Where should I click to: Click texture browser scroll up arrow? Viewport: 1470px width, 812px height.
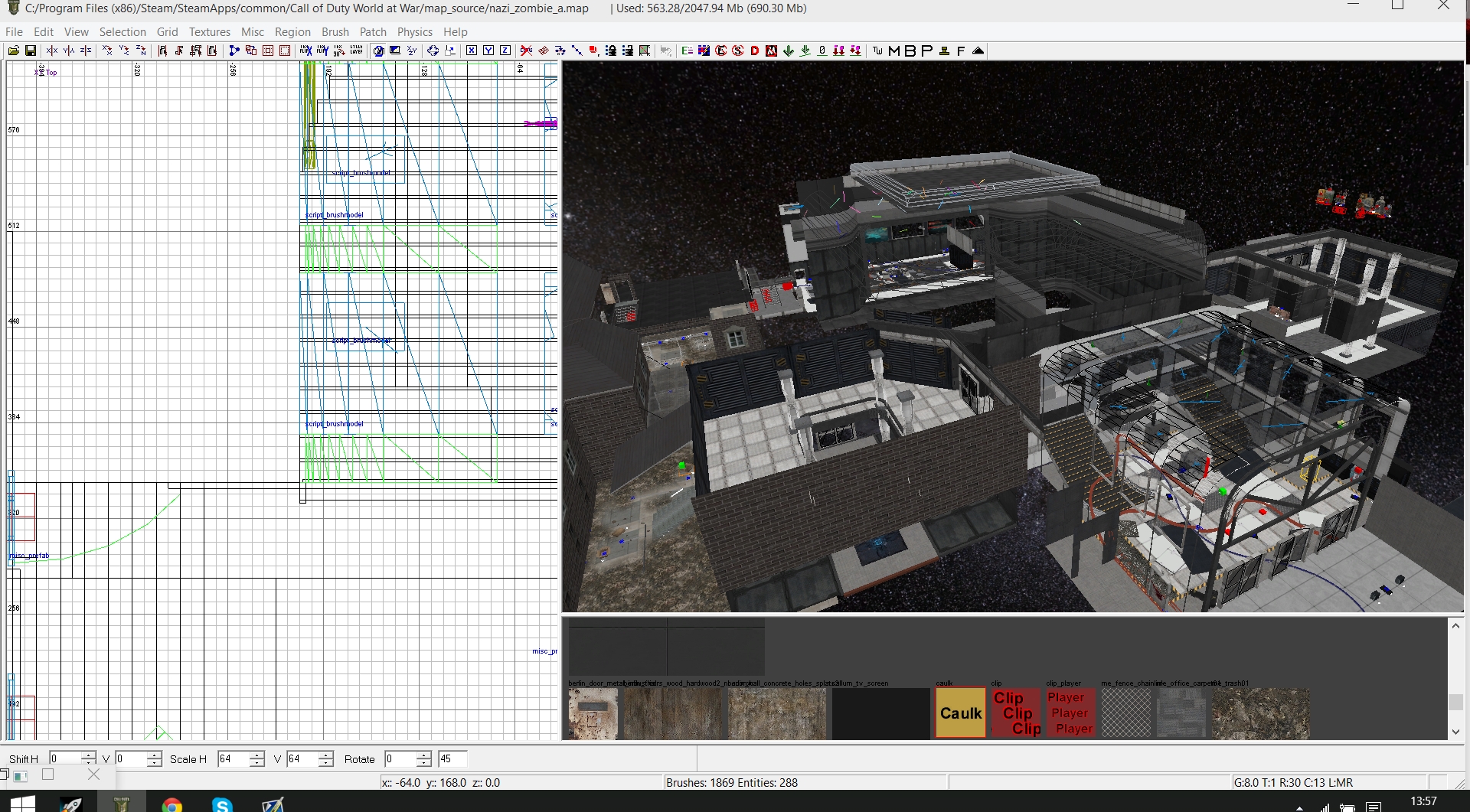pos(1455,625)
